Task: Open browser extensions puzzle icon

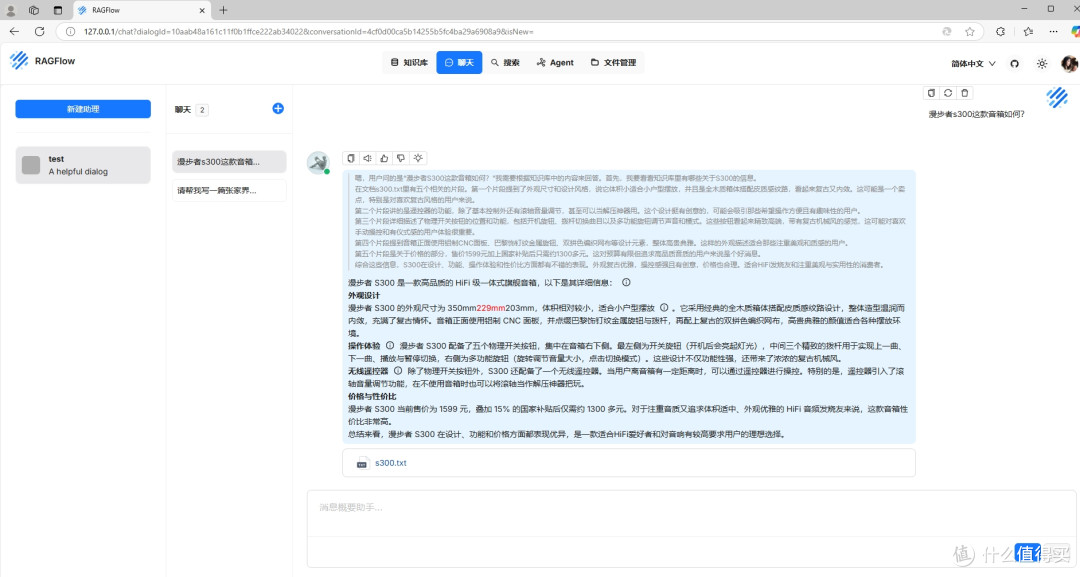Action: [x=1000, y=32]
